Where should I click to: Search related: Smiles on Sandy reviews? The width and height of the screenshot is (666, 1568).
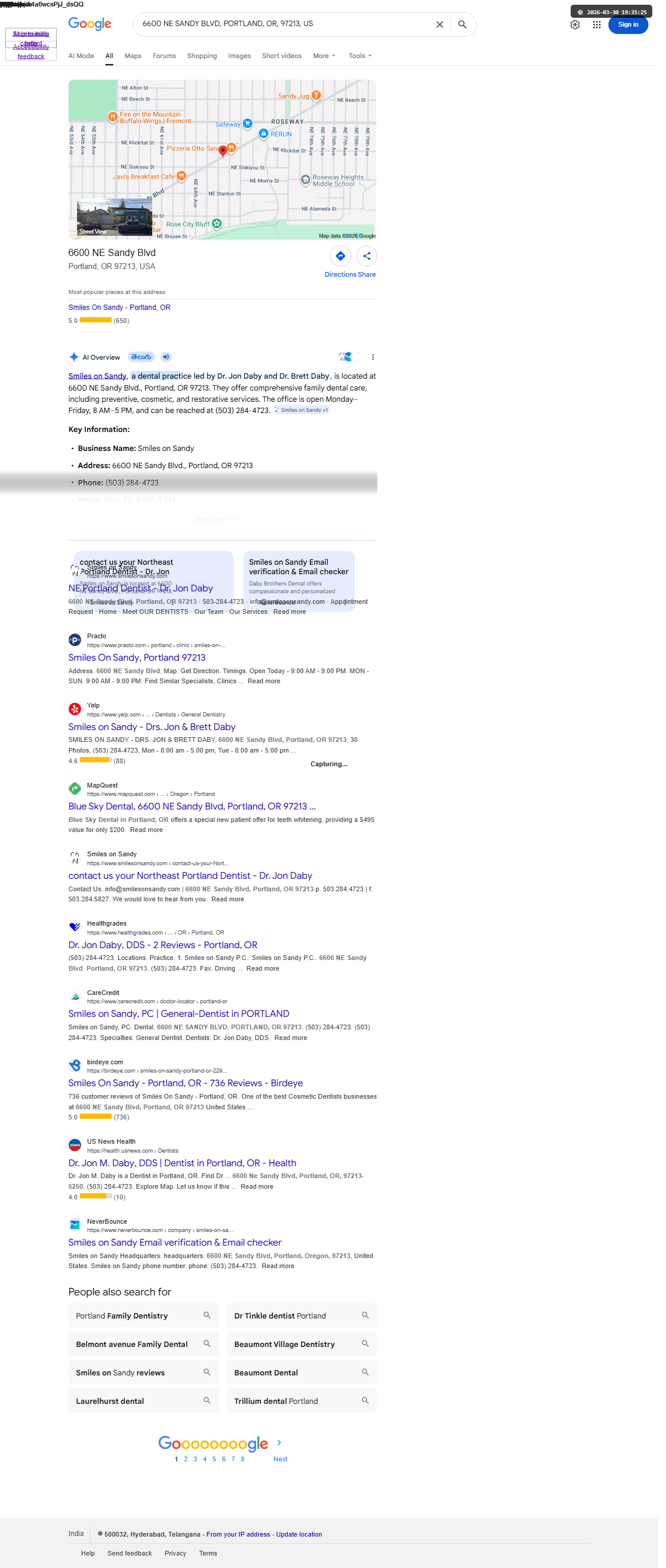142,1372
